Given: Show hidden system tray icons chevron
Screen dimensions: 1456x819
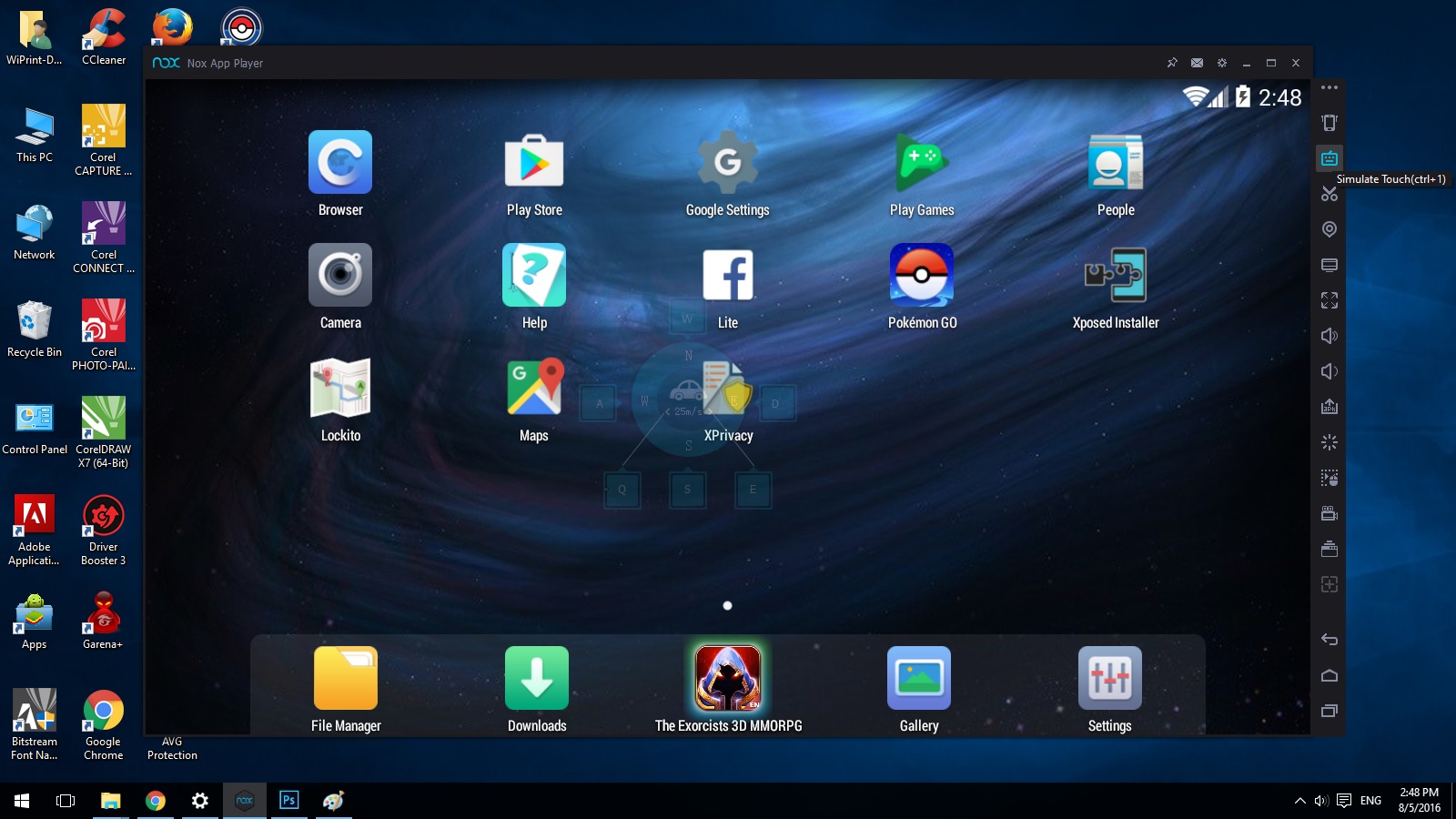Looking at the screenshot, I should click(x=1299, y=801).
